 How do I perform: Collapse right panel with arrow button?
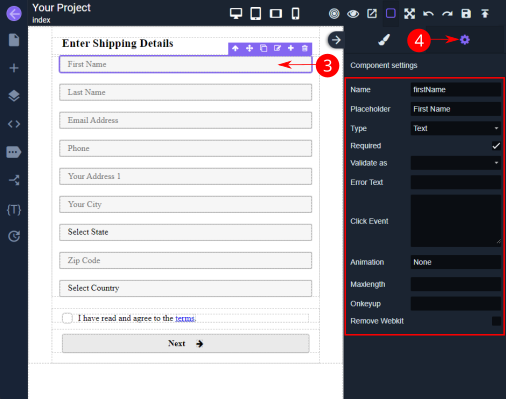coord(336,40)
